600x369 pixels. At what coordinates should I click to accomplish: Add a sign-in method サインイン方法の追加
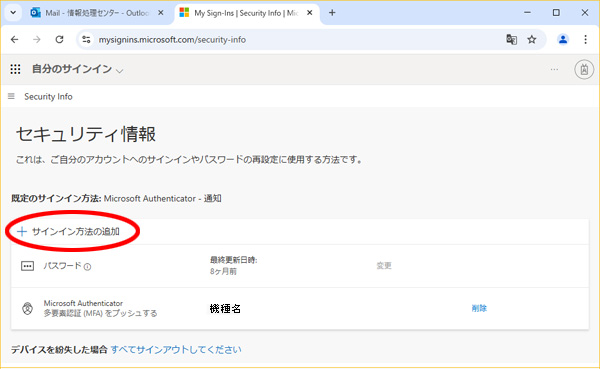[69, 232]
